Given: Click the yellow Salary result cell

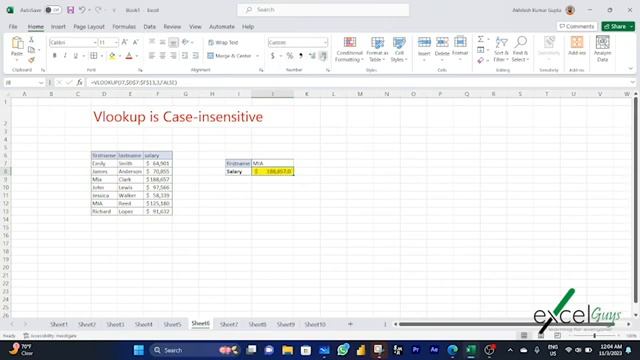Looking at the screenshot, I should [273, 171].
